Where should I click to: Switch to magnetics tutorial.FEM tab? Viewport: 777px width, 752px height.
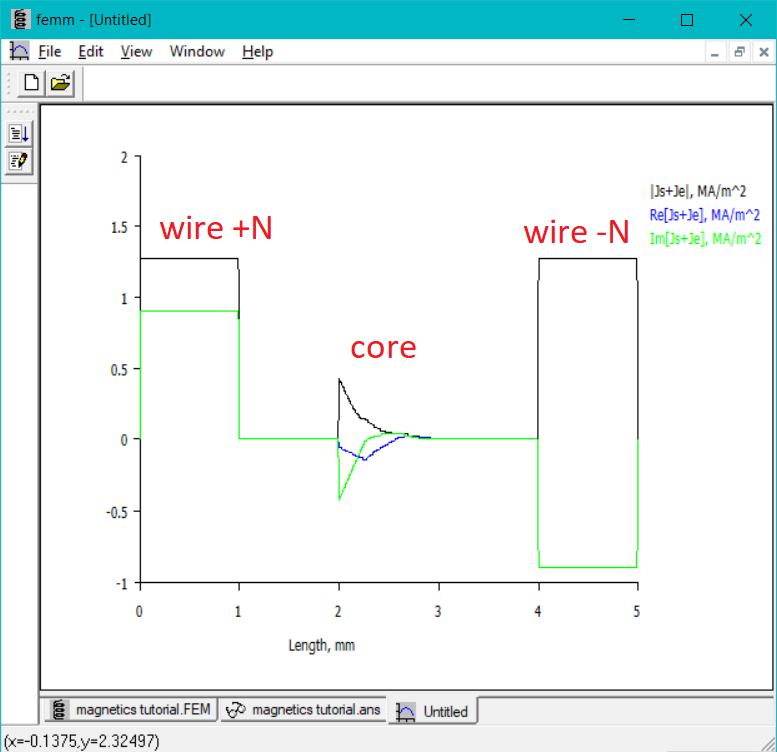131,710
